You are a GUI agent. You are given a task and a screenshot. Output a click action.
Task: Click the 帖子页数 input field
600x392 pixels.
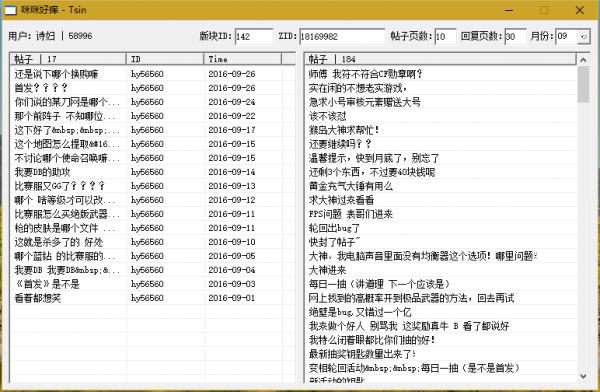click(445, 37)
